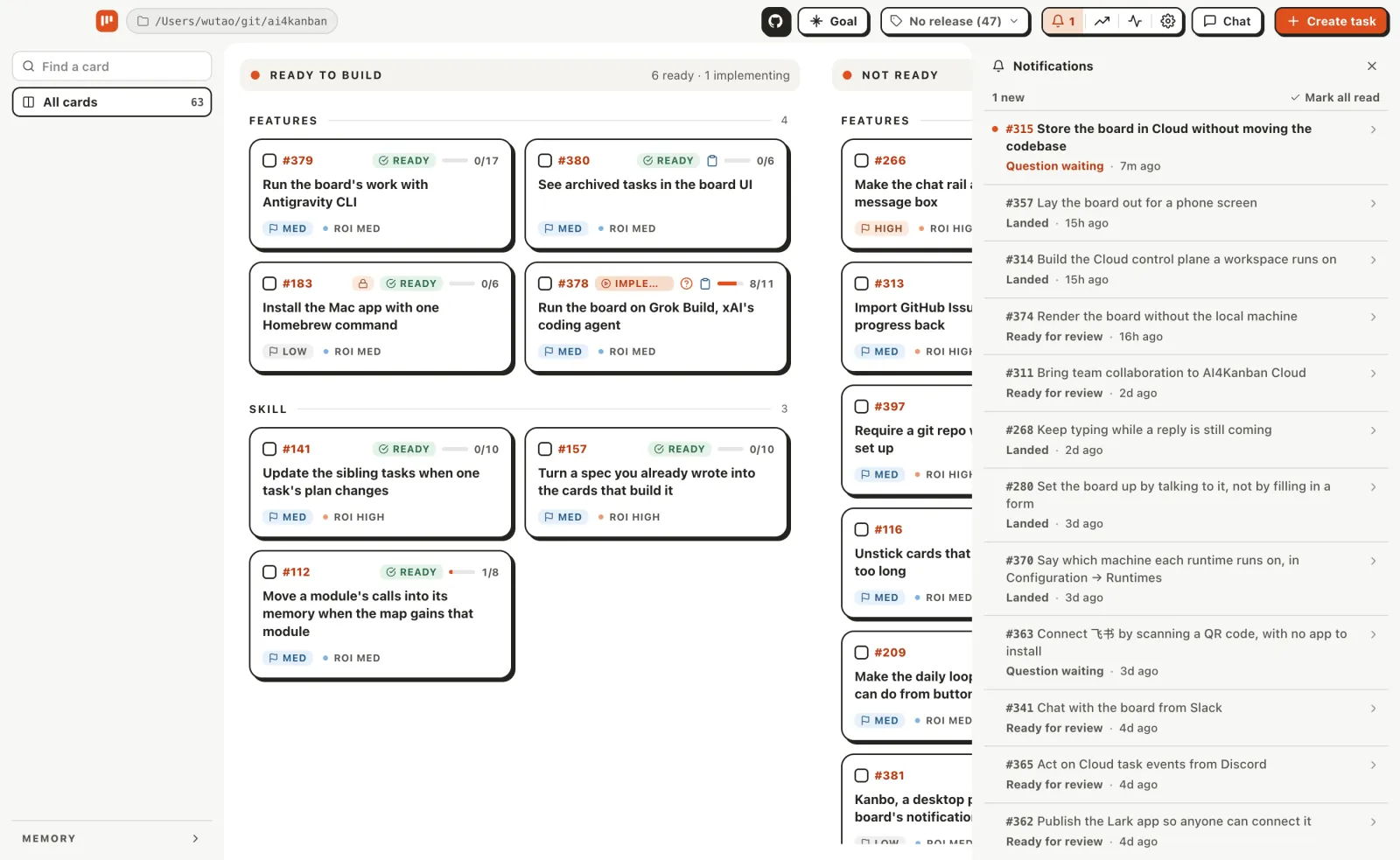Click the LOW priority flag on card #183
The height and width of the screenshot is (860, 1400).
[288, 352]
